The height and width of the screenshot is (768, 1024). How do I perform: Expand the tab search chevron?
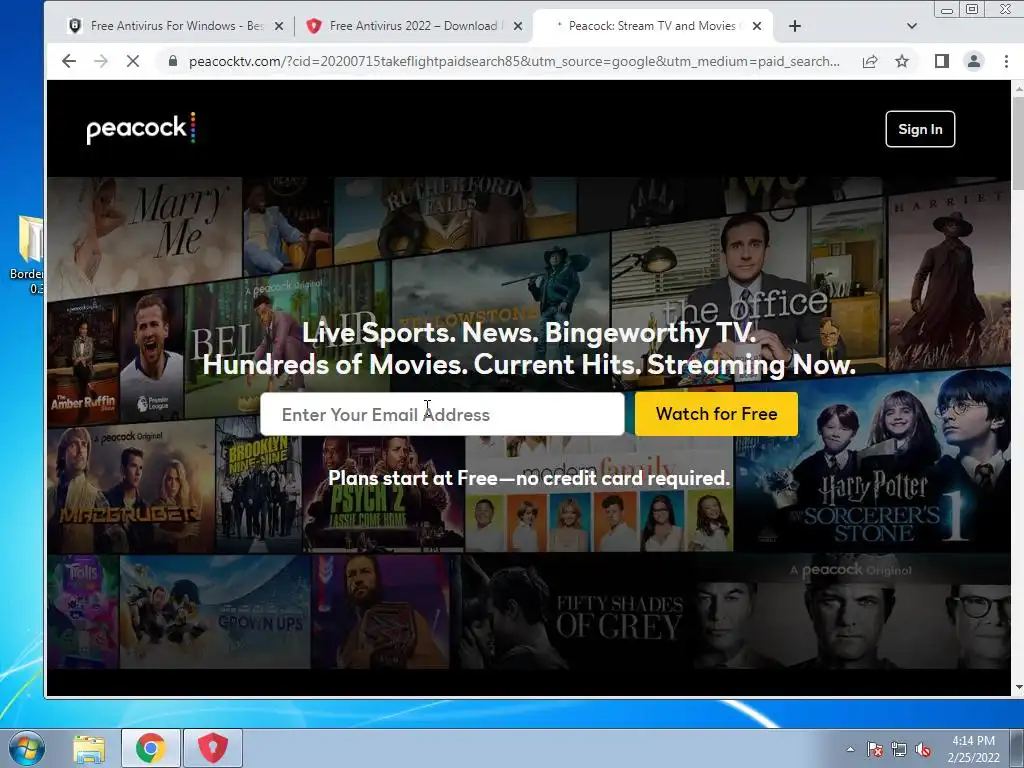(912, 26)
